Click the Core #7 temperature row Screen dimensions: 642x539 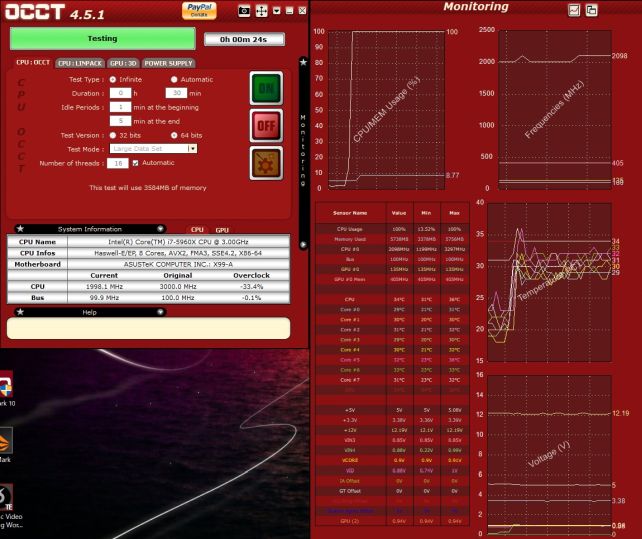392,380
